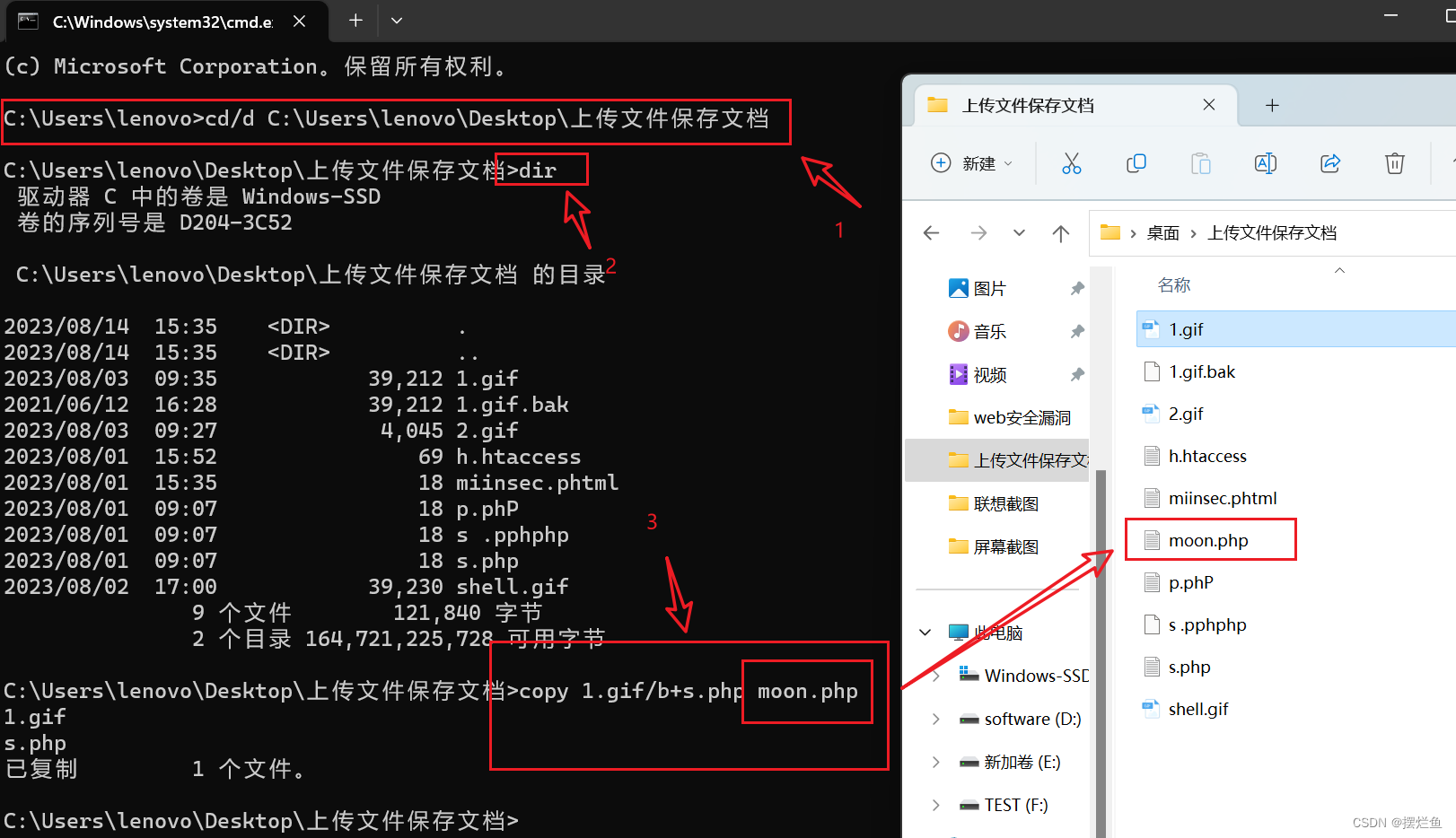
Task: Unpin 图片 using its pin icon
Action: pos(1077,288)
